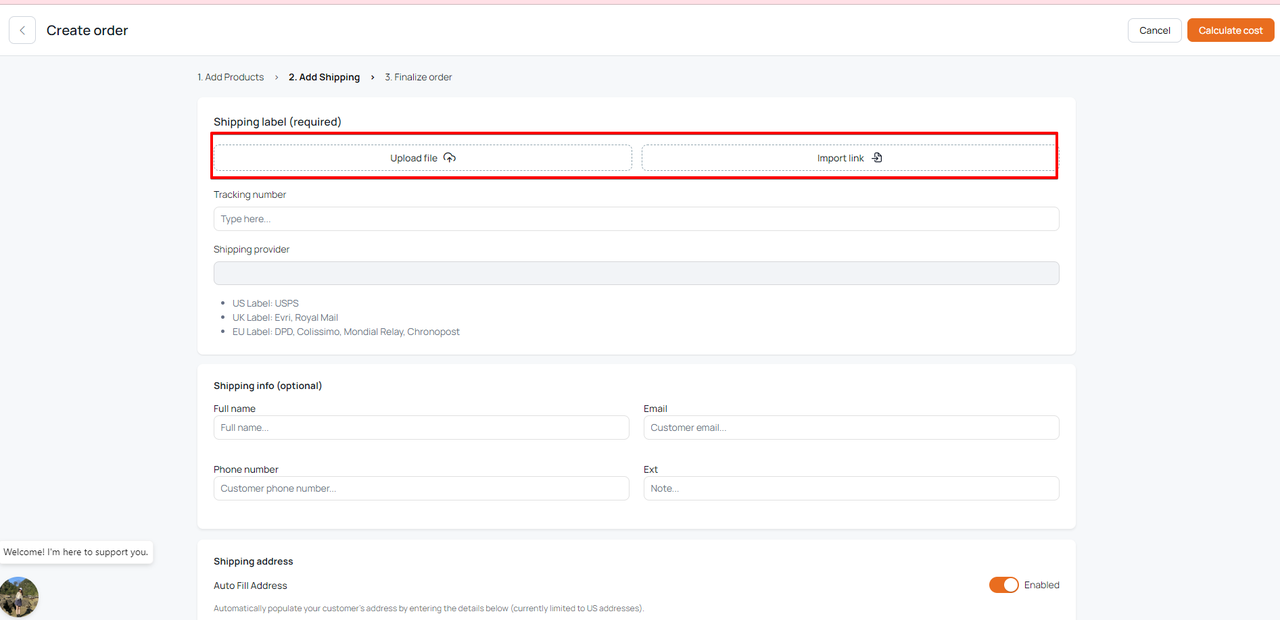Click the Upload file area
The height and width of the screenshot is (620, 1280).
(x=422, y=158)
